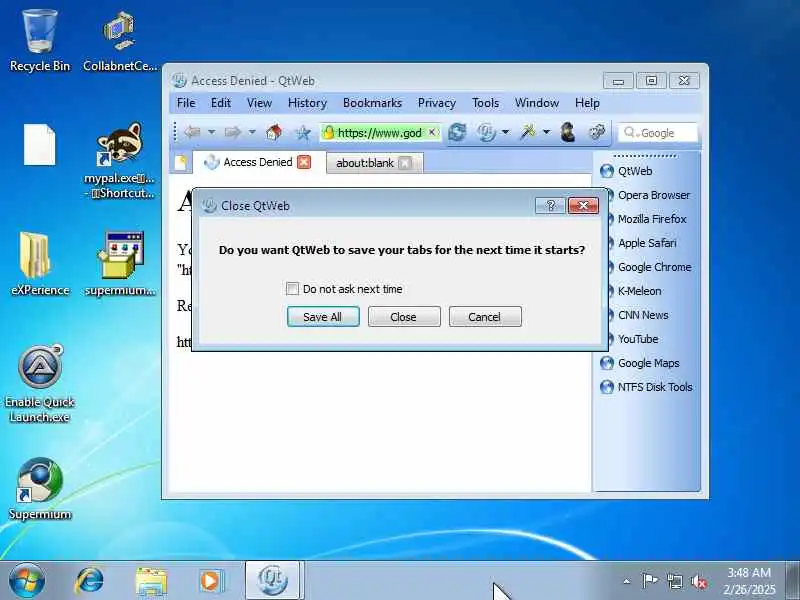The height and width of the screenshot is (600, 800).
Task: Switch to the Access Denied tab
Action: tap(258, 162)
